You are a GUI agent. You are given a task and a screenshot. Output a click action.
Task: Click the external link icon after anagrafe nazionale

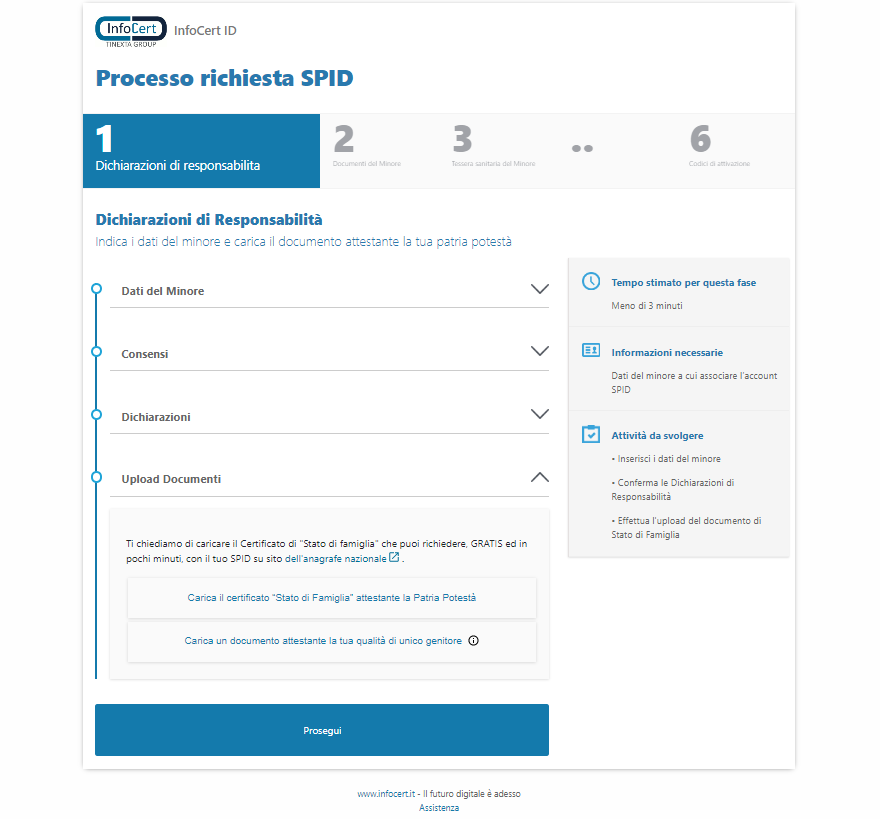pyautogui.click(x=394, y=557)
